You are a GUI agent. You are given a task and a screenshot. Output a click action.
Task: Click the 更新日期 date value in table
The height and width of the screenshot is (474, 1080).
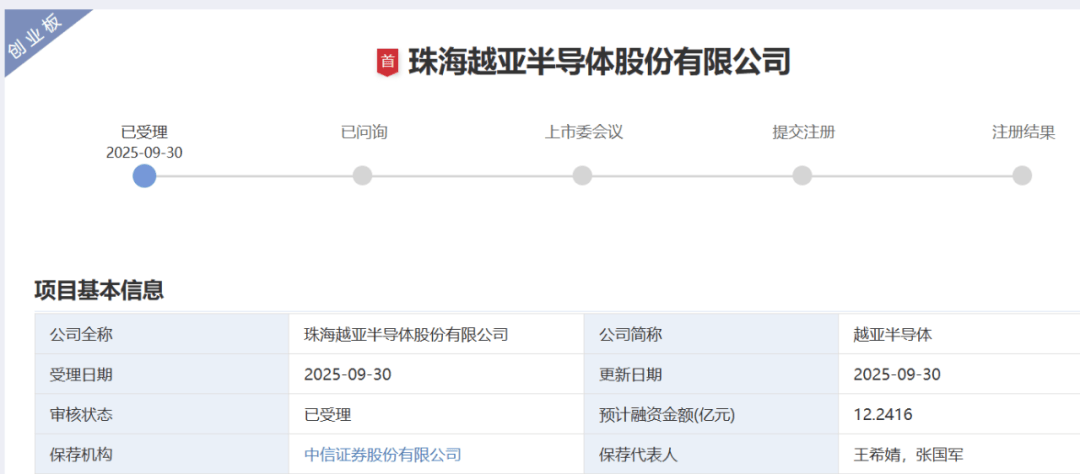(x=897, y=374)
